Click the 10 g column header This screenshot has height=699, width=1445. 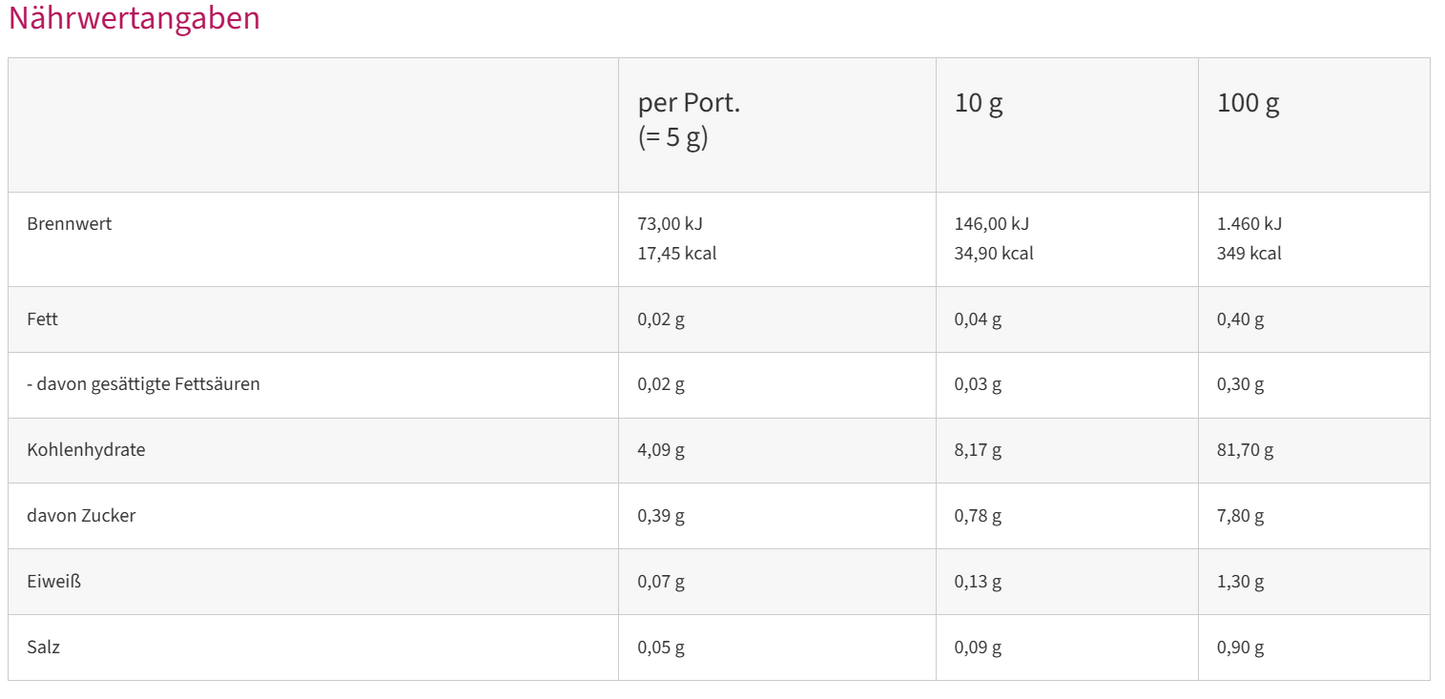click(979, 103)
